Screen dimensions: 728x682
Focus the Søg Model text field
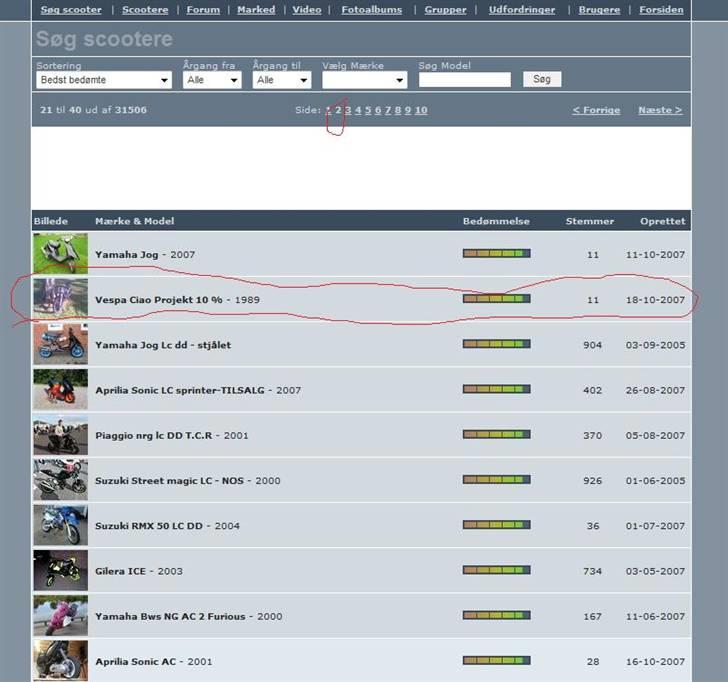pos(465,79)
